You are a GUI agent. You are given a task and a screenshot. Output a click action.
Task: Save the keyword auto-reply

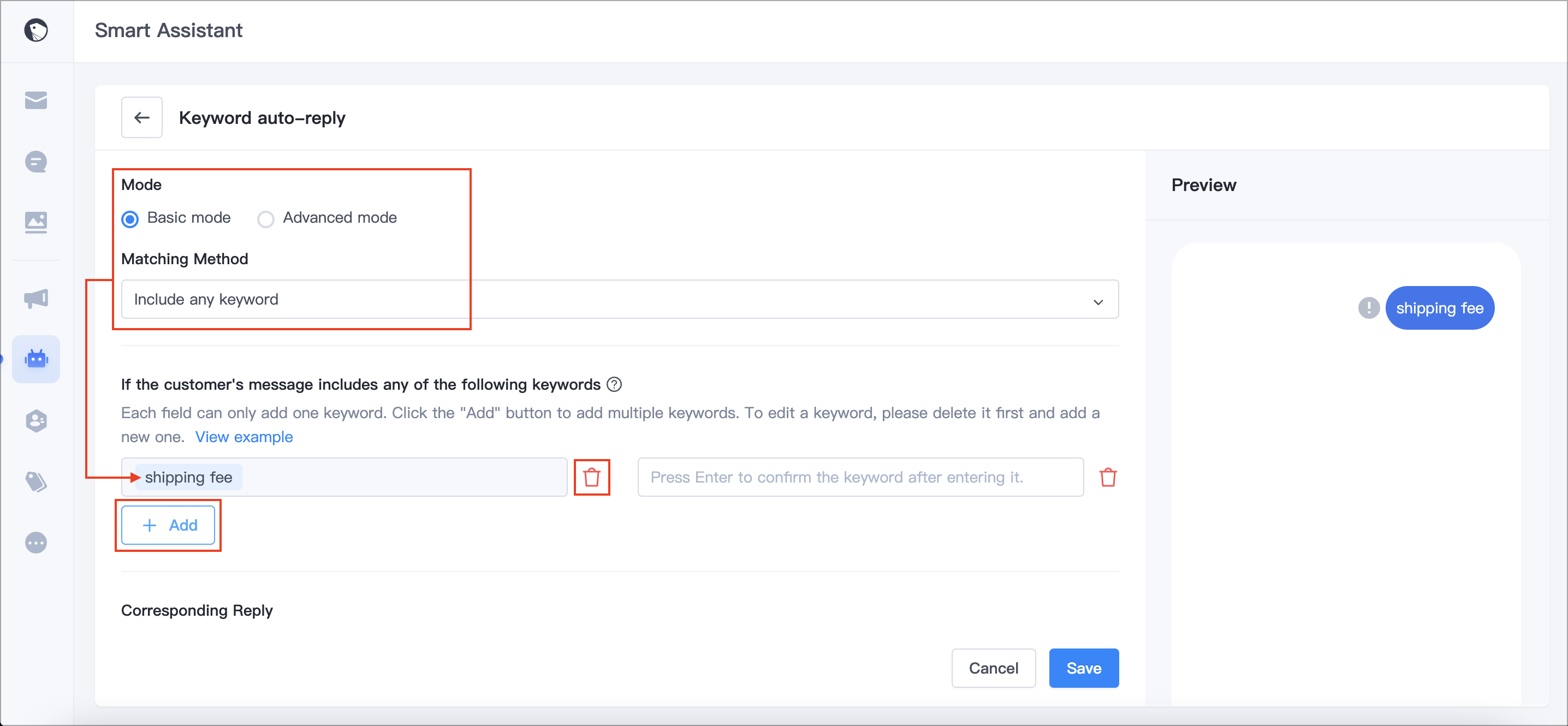[x=1084, y=668]
